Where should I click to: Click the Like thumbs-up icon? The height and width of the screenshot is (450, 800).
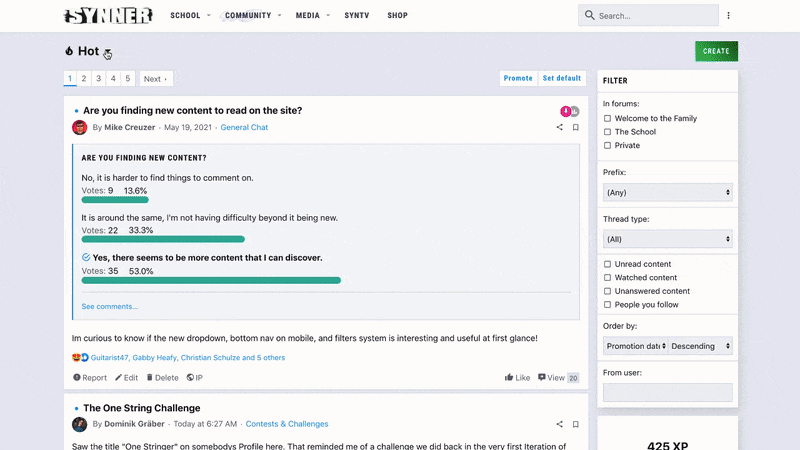pyautogui.click(x=510, y=378)
